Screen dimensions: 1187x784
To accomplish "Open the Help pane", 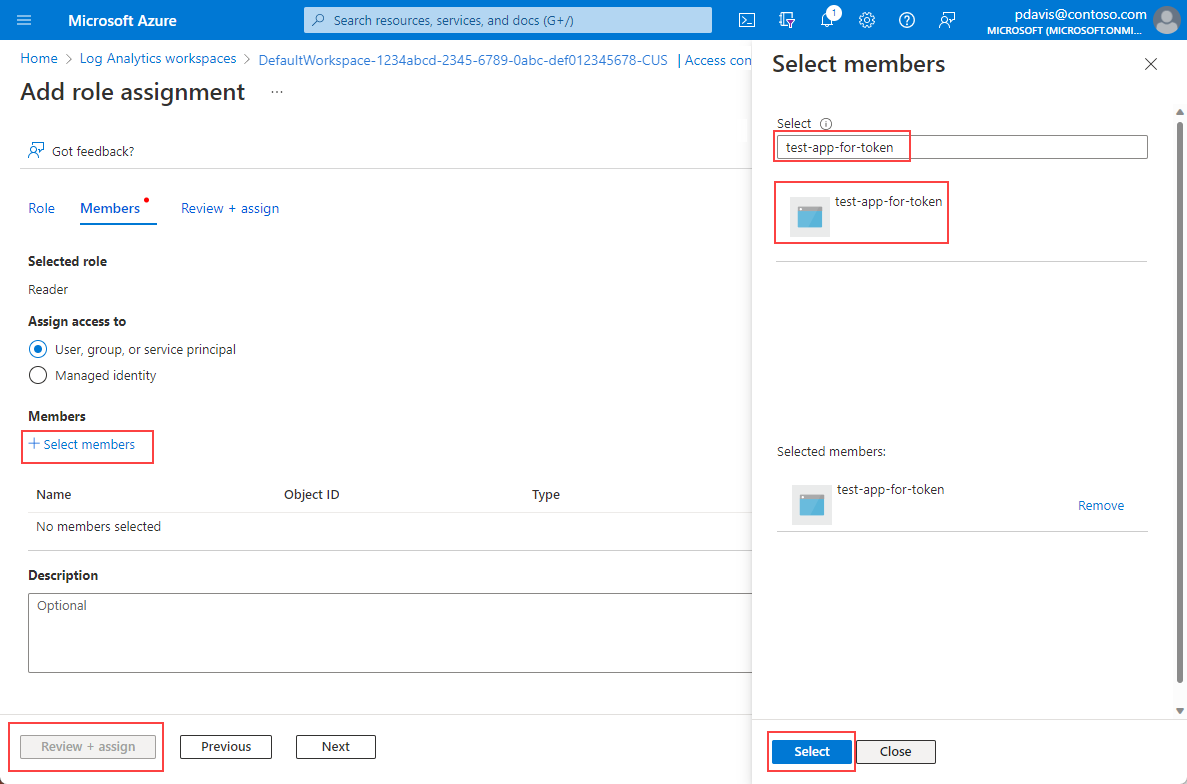I will [x=906, y=19].
